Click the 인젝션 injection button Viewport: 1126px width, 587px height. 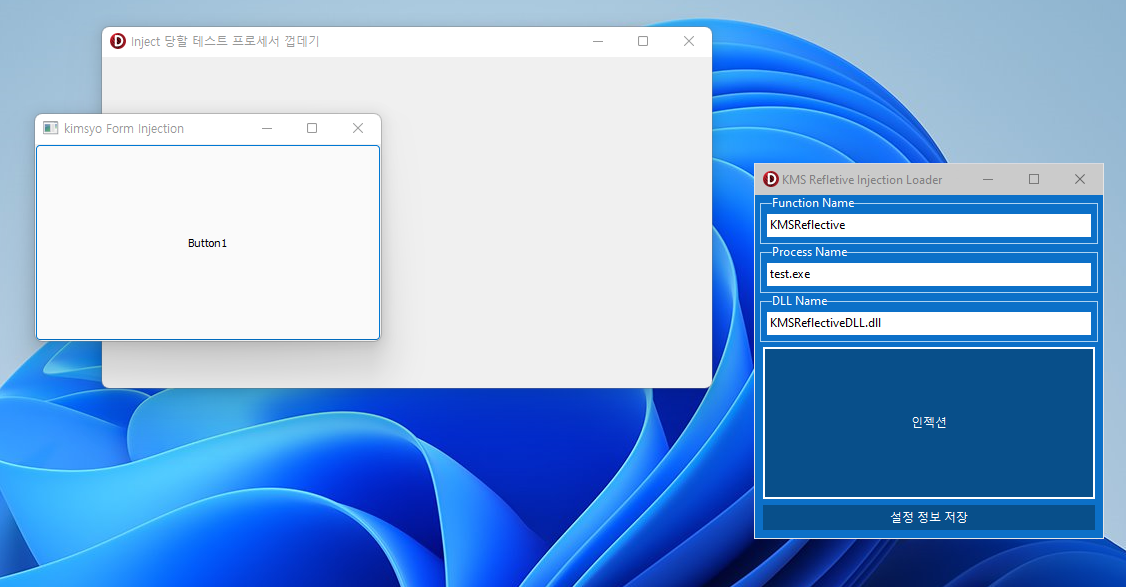pyautogui.click(x=929, y=423)
